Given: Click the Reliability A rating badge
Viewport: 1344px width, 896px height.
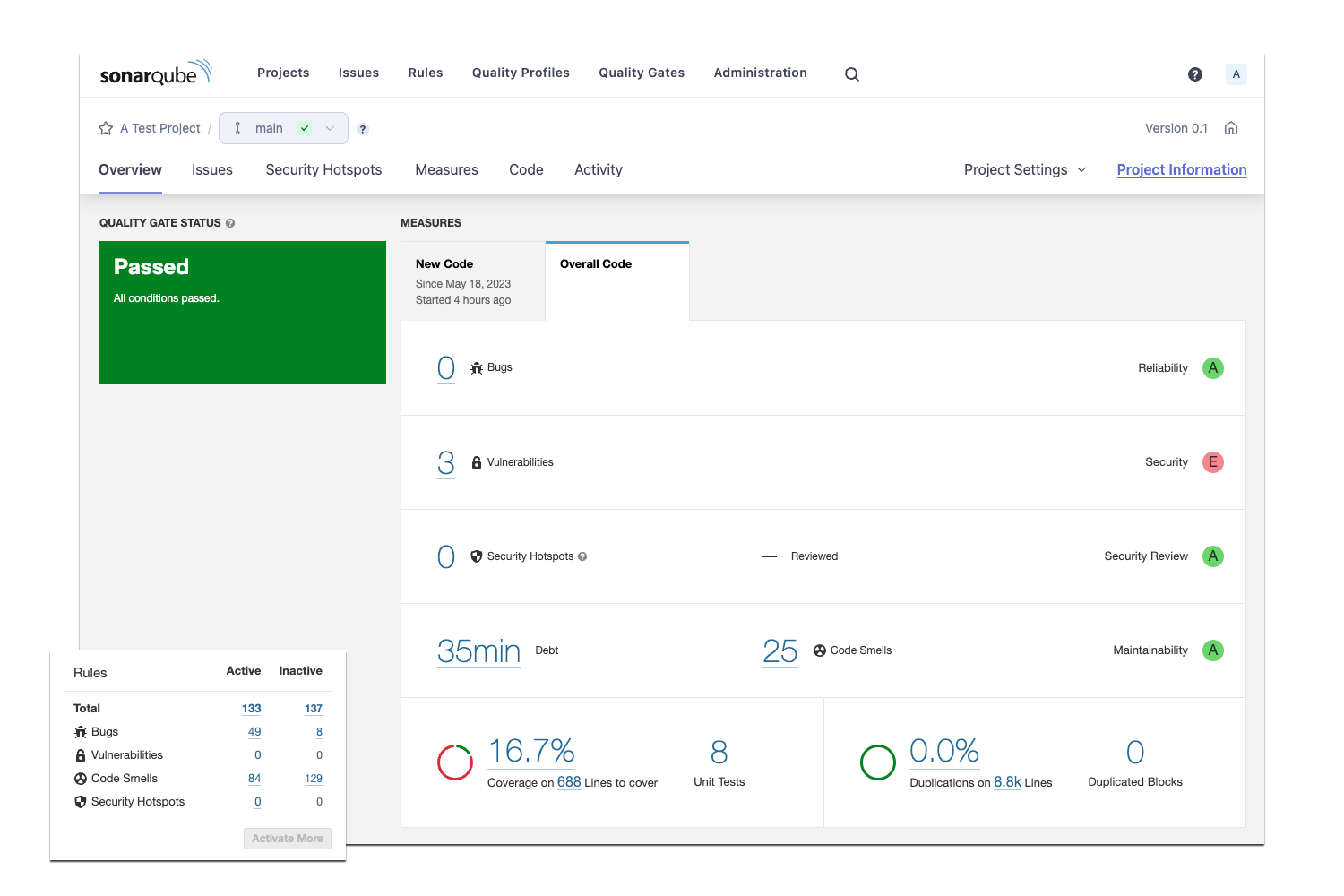Looking at the screenshot, I should (x=1213, y=368).
